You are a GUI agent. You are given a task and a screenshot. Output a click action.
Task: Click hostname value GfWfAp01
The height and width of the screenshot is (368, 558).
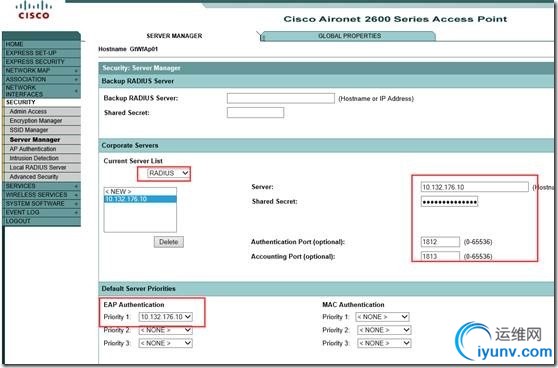(x=143, y=49)
